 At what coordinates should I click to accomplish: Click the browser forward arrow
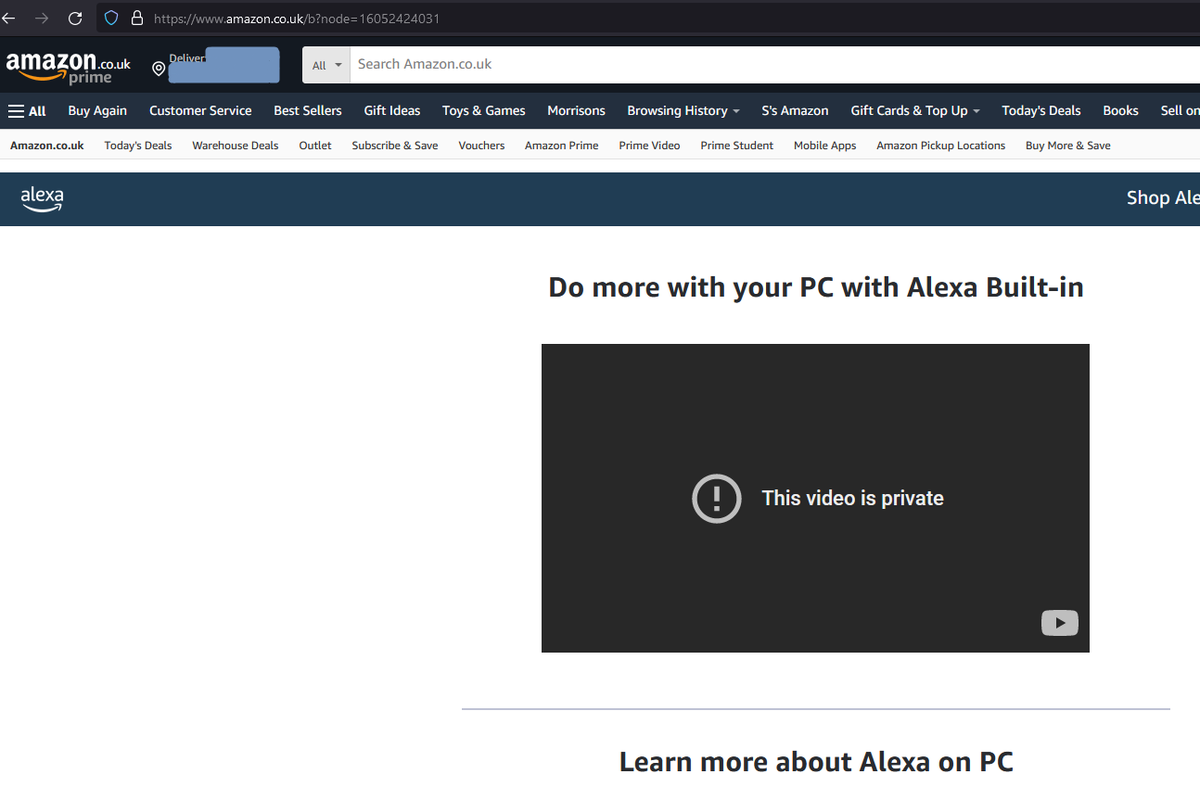tap(41, 18)
